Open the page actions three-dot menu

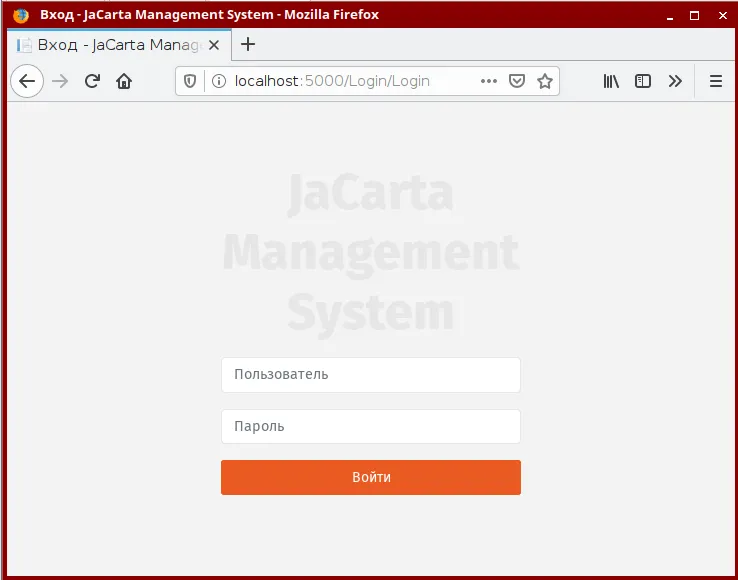(489, 81)
